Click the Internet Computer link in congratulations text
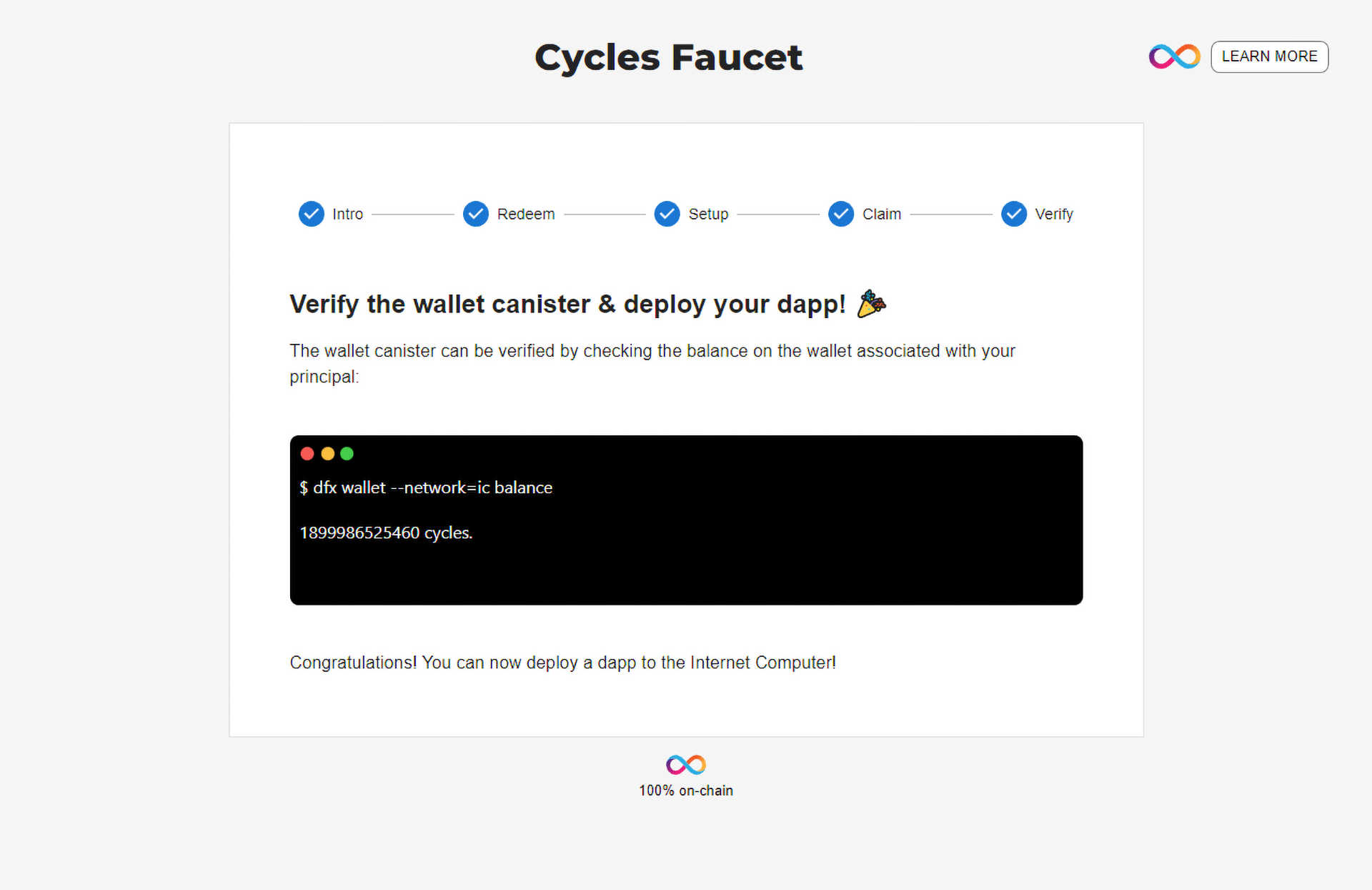Viewport: 1372px width, 890px height. tap(760, 662)
